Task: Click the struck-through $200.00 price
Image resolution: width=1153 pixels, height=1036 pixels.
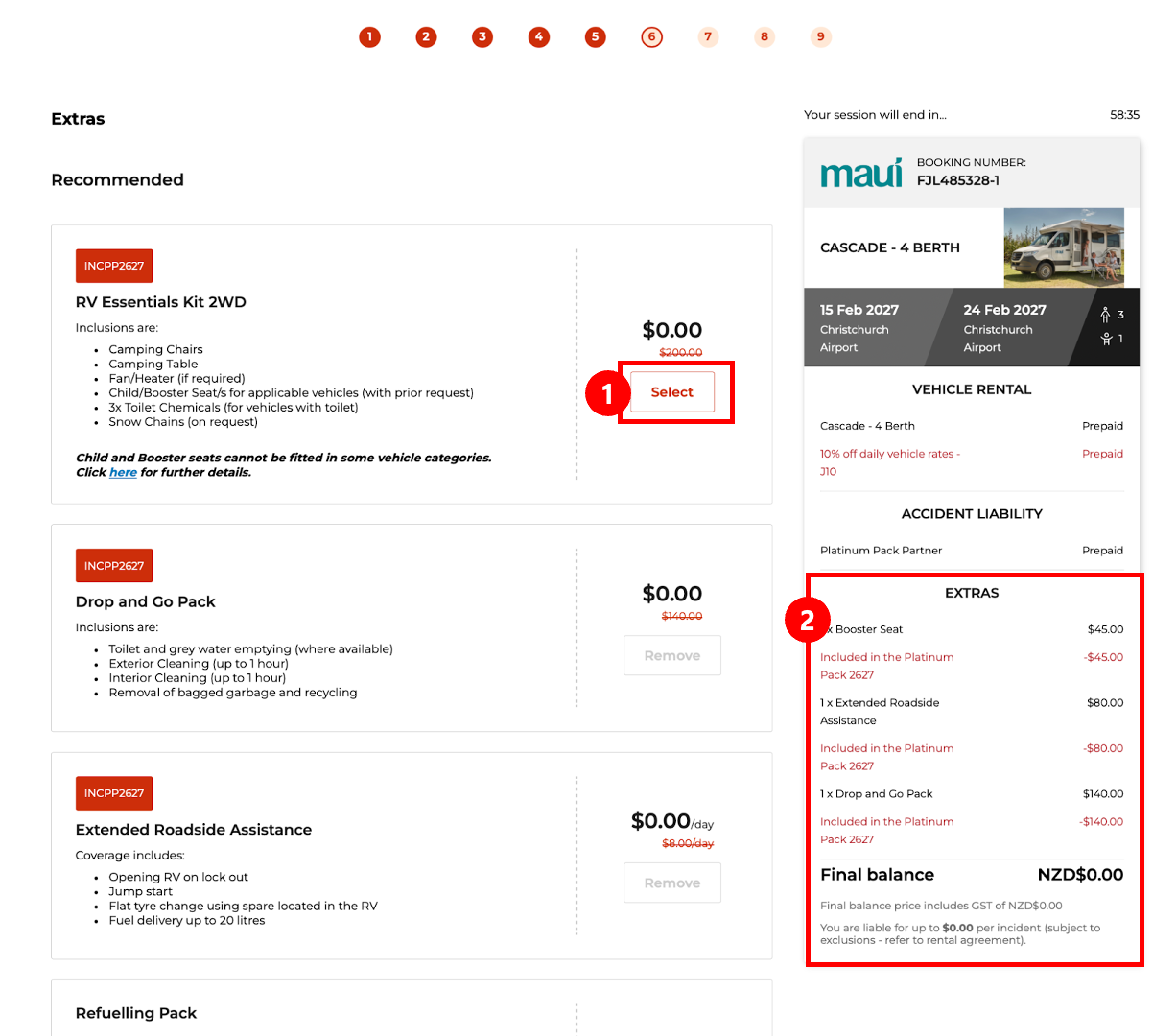Action: point(681,353)
